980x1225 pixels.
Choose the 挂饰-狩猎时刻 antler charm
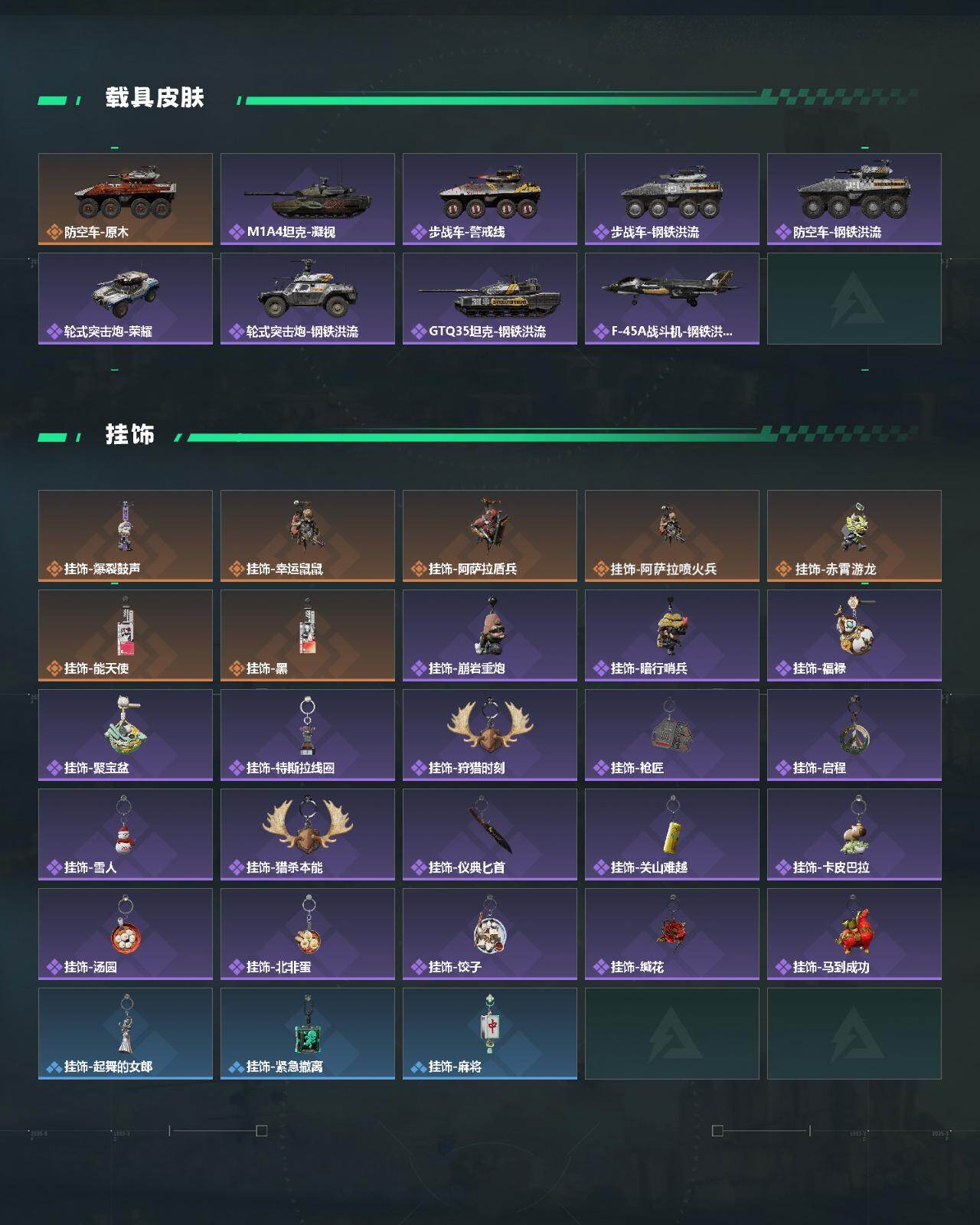(490, 735)
